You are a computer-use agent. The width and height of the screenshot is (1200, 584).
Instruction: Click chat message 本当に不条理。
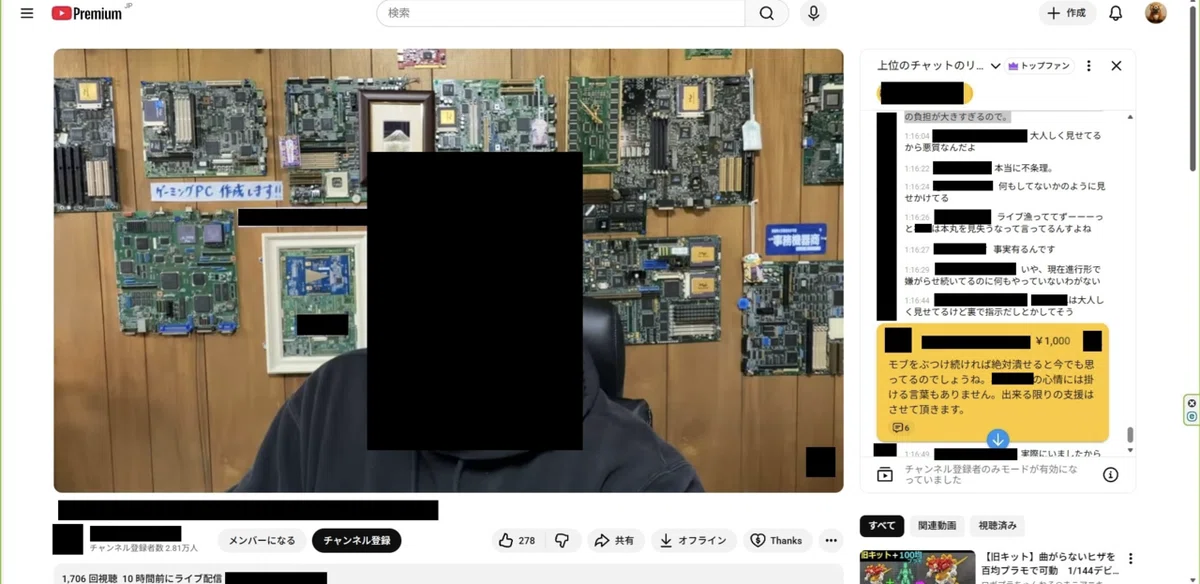coord(1023,168)
